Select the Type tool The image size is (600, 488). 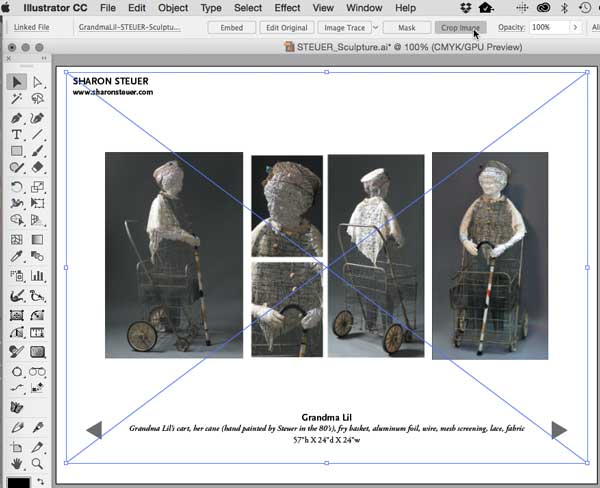tap(16, 135)
